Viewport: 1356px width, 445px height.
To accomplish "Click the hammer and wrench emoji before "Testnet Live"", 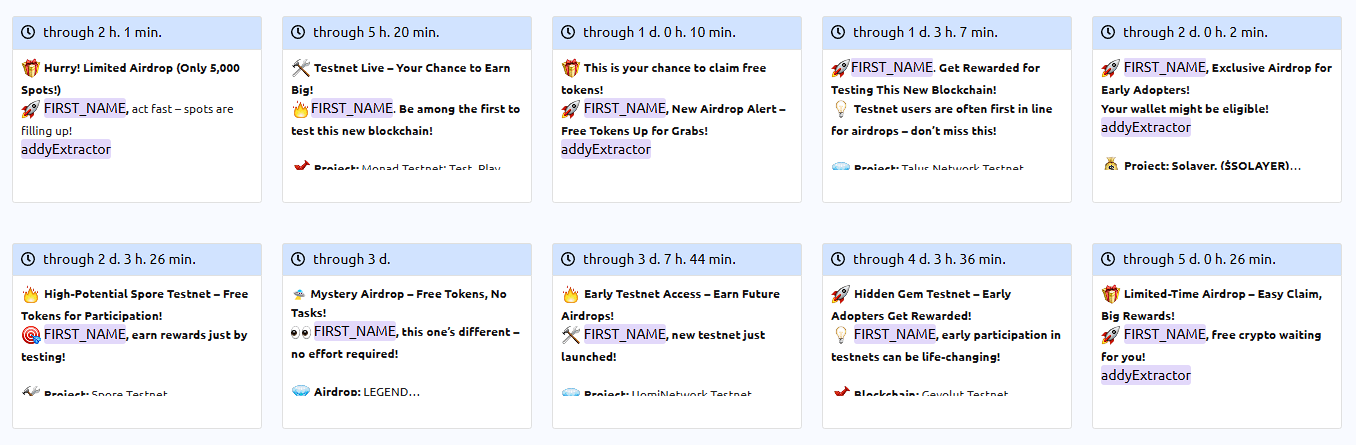I will point(301,68).
